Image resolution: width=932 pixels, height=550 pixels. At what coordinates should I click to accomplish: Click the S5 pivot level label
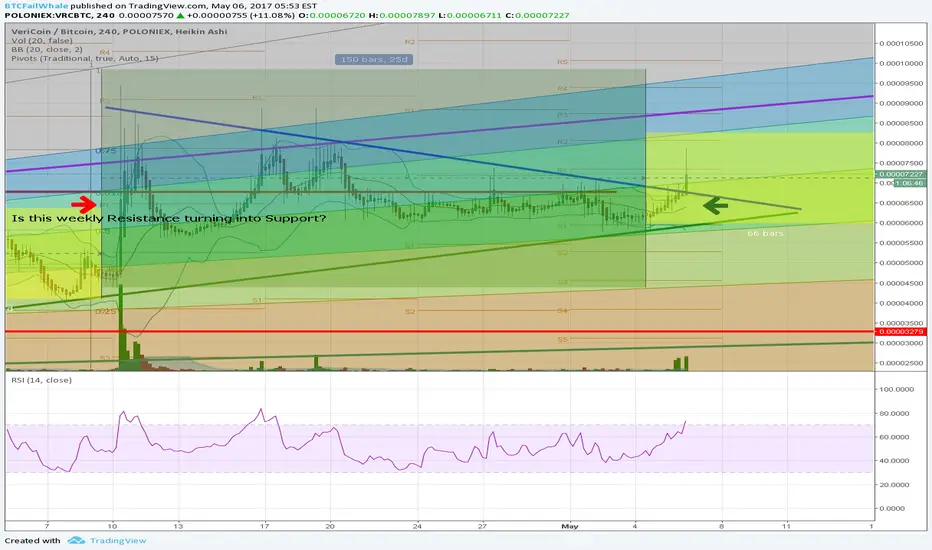[x=562, y=340]
